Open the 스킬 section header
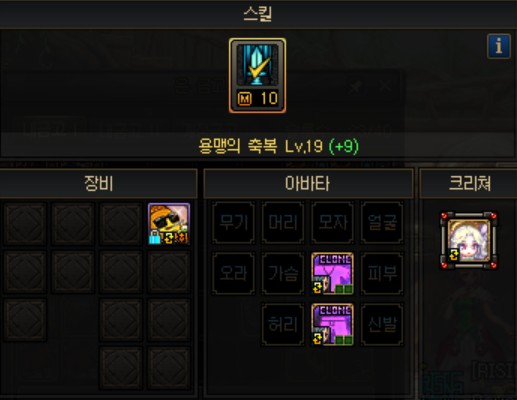 tap(258, 14)
